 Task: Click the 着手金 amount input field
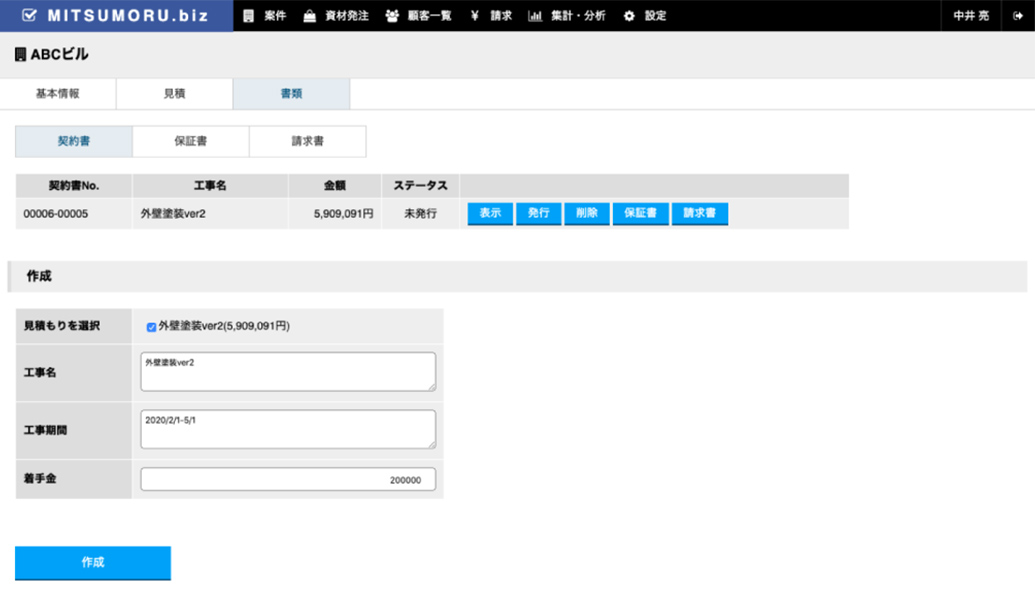288,480
